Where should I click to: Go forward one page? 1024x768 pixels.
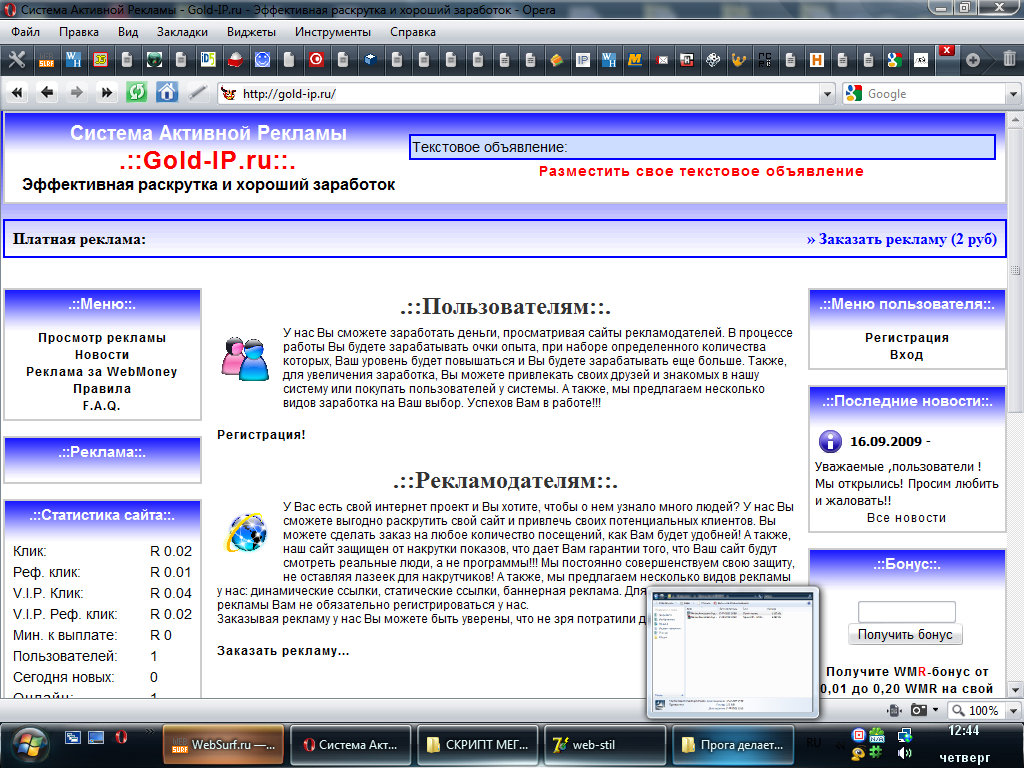coord(76,93)
